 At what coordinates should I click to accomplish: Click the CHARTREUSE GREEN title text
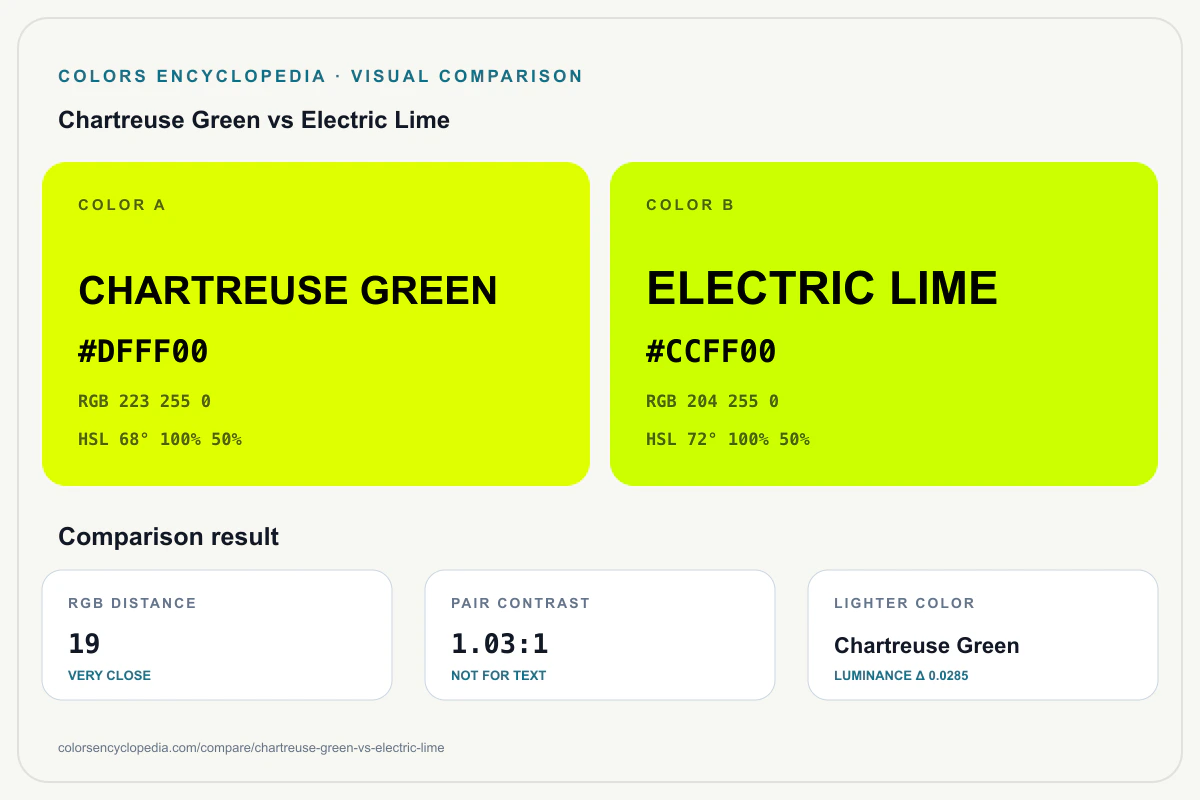(288, 290)
